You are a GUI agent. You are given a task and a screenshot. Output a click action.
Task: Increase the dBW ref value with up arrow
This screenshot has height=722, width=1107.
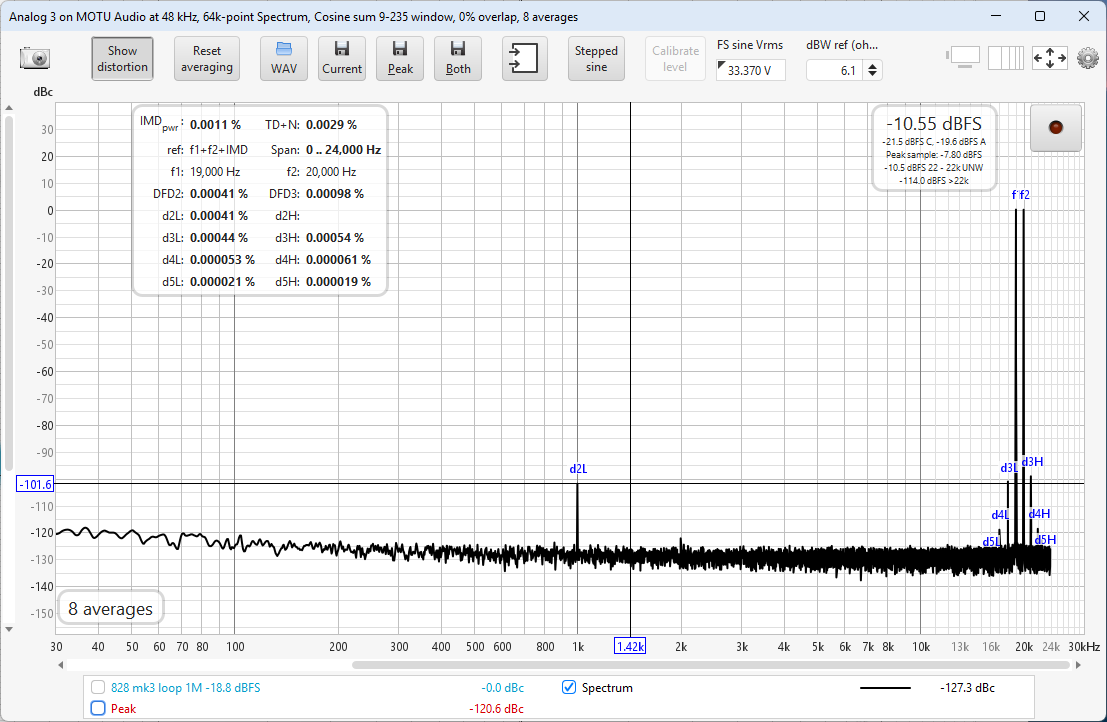873,66
